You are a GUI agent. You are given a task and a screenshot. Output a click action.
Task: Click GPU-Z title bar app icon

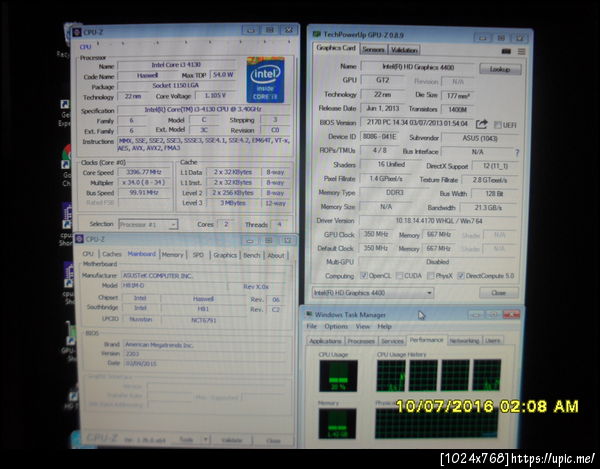click(316, 34)
